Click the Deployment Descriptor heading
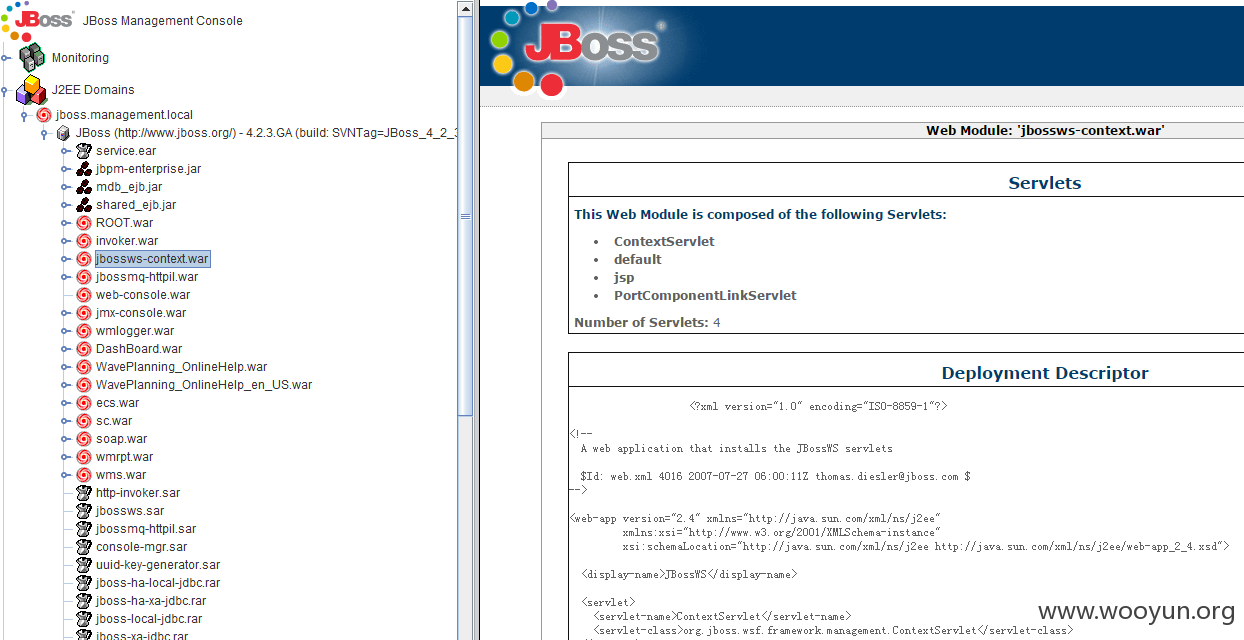The height and width of the screenshot is (640, 1244). (x=1045, y=373)
